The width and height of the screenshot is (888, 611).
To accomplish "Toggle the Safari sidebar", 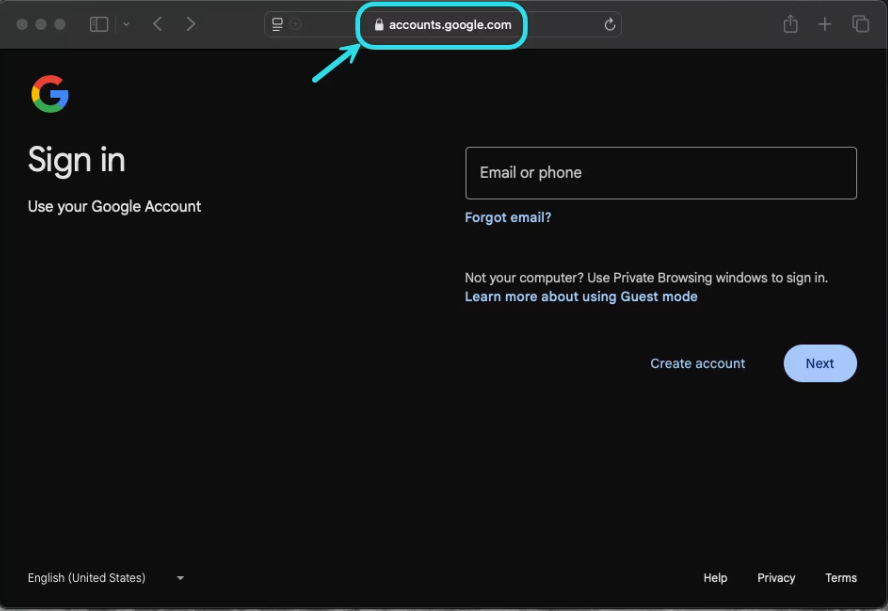I will (99, 24).
